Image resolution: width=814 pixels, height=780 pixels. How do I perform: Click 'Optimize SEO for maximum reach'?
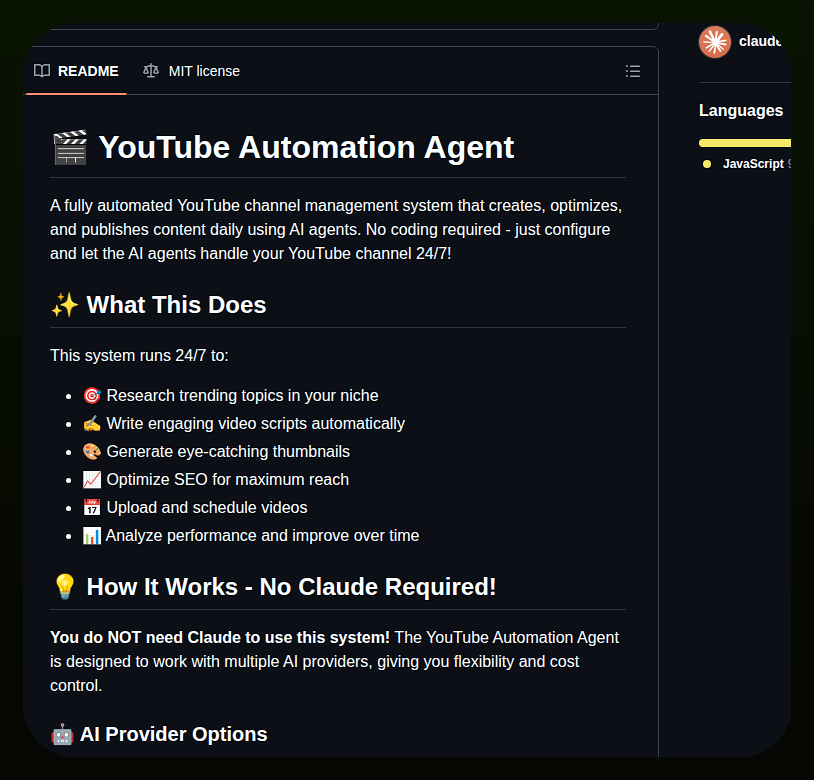227,480
